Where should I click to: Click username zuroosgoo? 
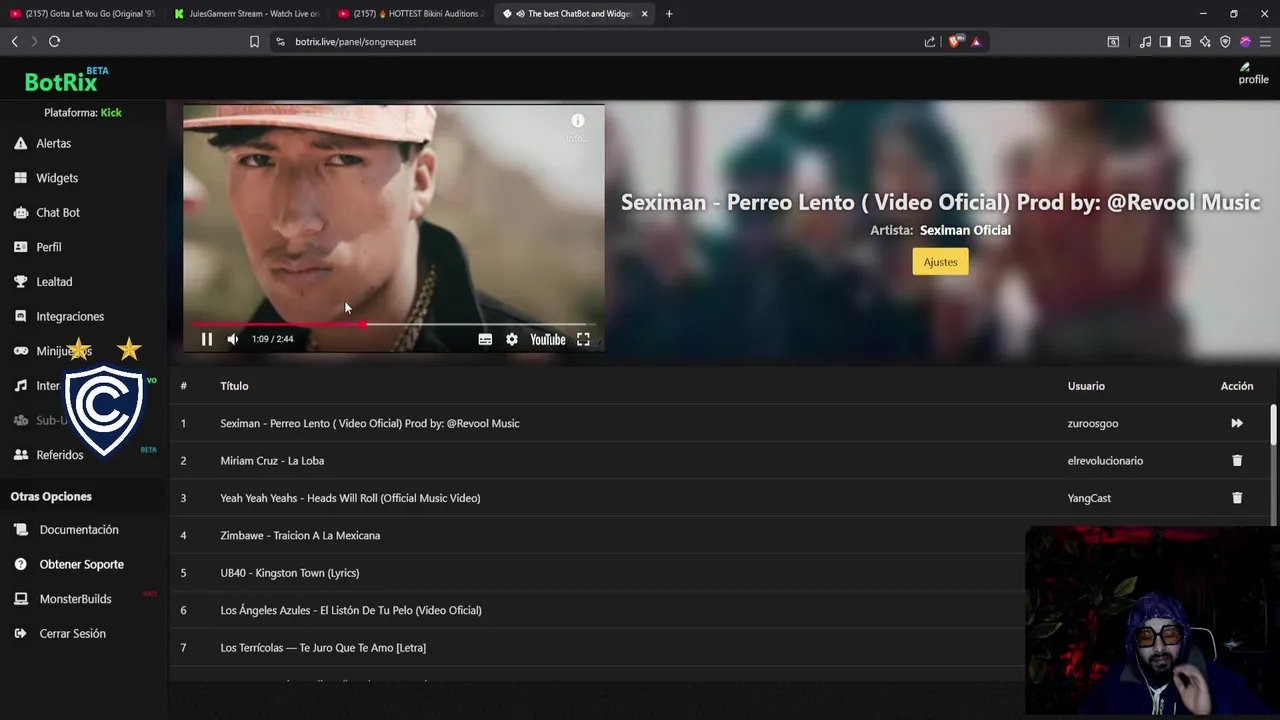[1093, 424]
